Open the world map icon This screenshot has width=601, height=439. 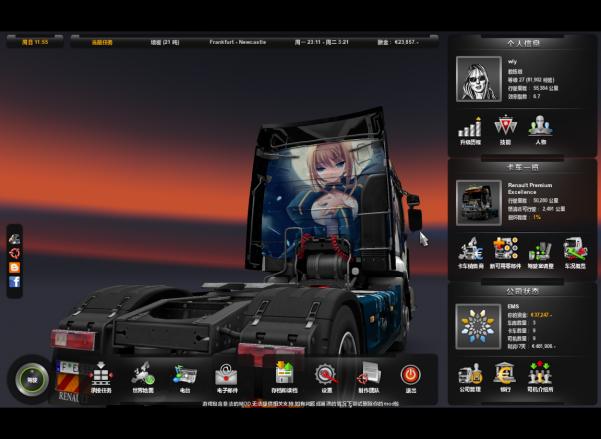click(x=143, y=374)
